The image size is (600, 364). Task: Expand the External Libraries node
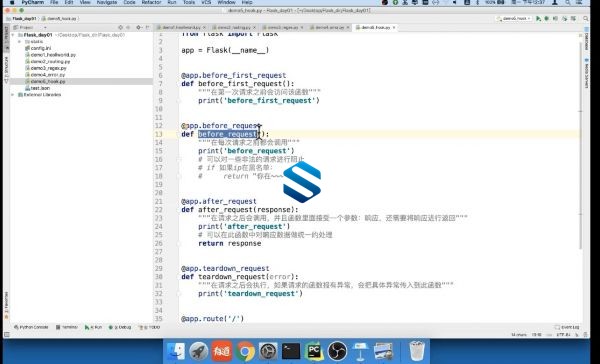point(13,95)
